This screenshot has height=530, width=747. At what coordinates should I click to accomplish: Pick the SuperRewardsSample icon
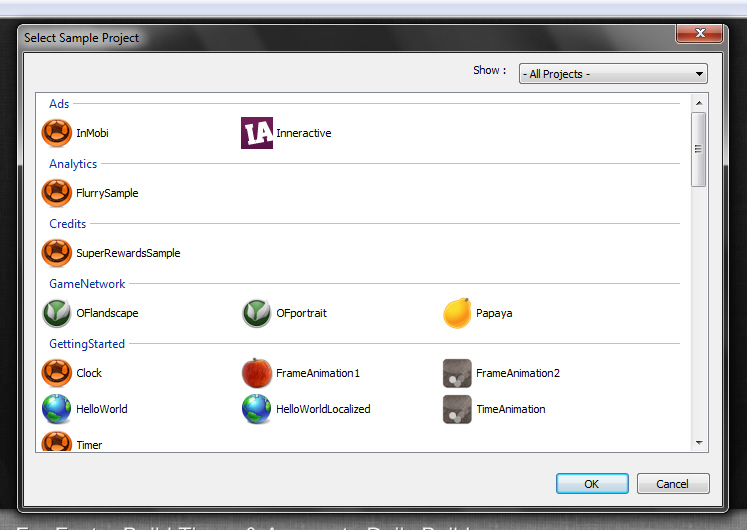(57, 253)
